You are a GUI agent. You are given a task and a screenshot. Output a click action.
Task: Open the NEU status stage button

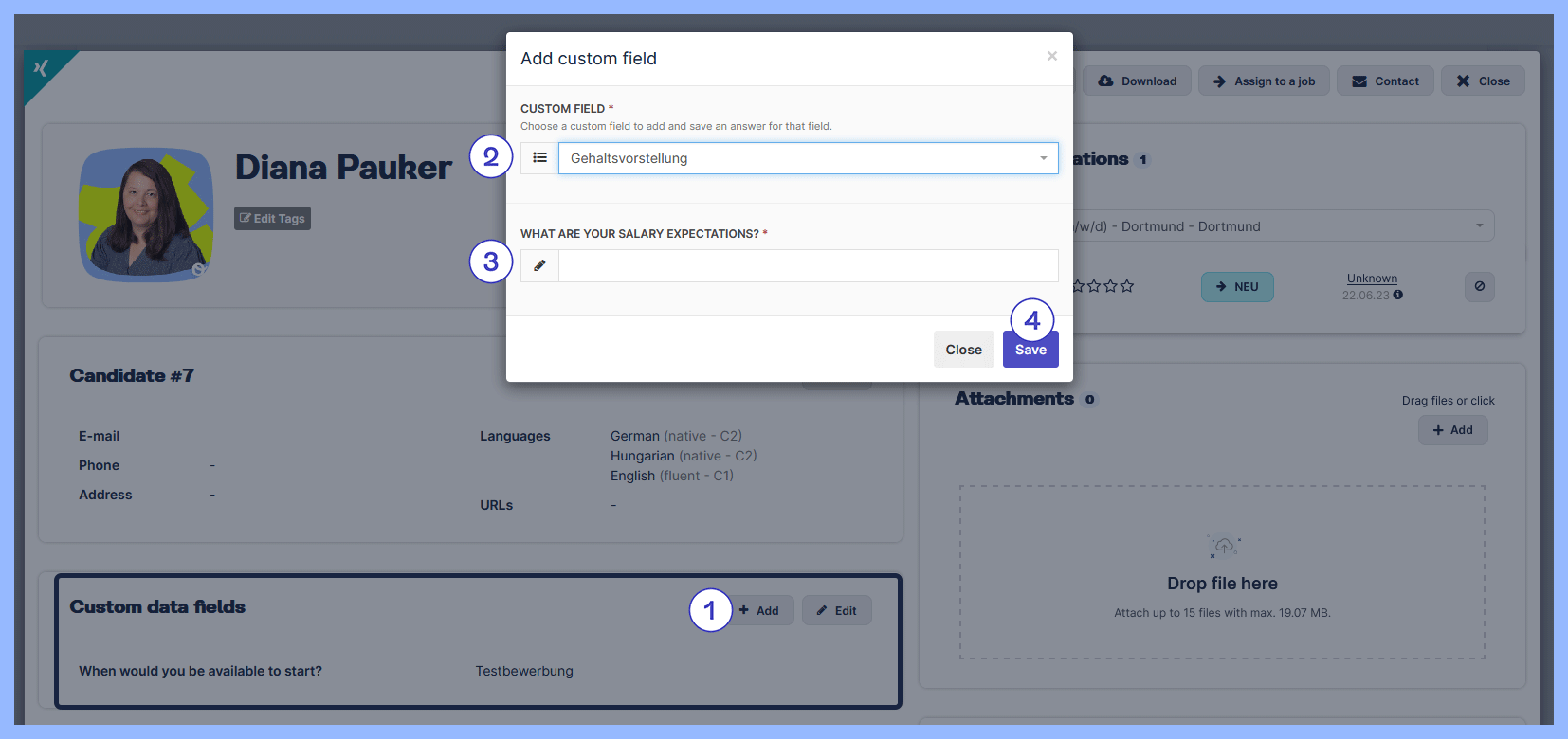(1236, 287)
